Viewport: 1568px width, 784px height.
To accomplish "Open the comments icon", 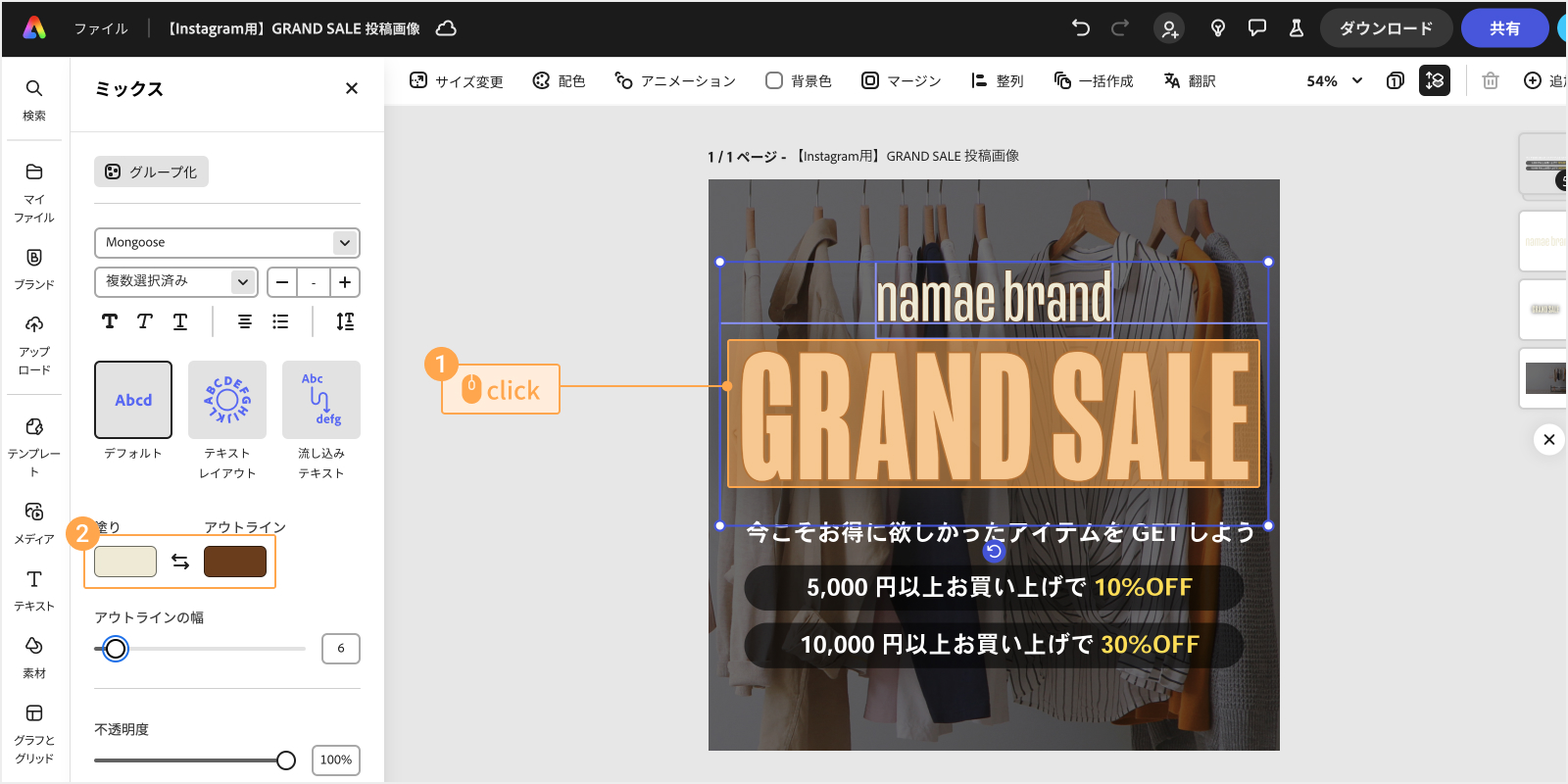I will coord(1257,28).
